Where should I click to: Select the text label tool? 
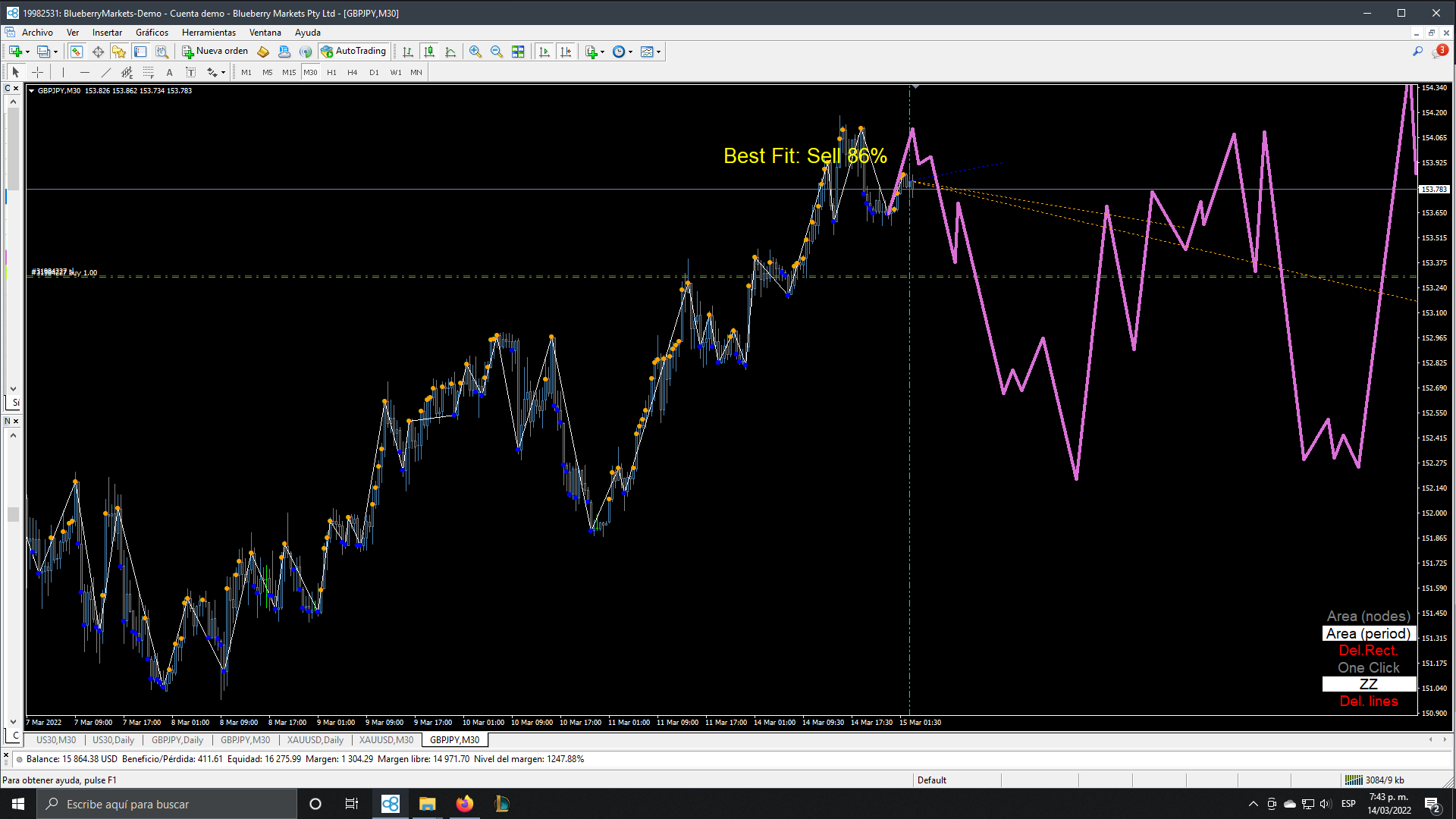[190, 72]
